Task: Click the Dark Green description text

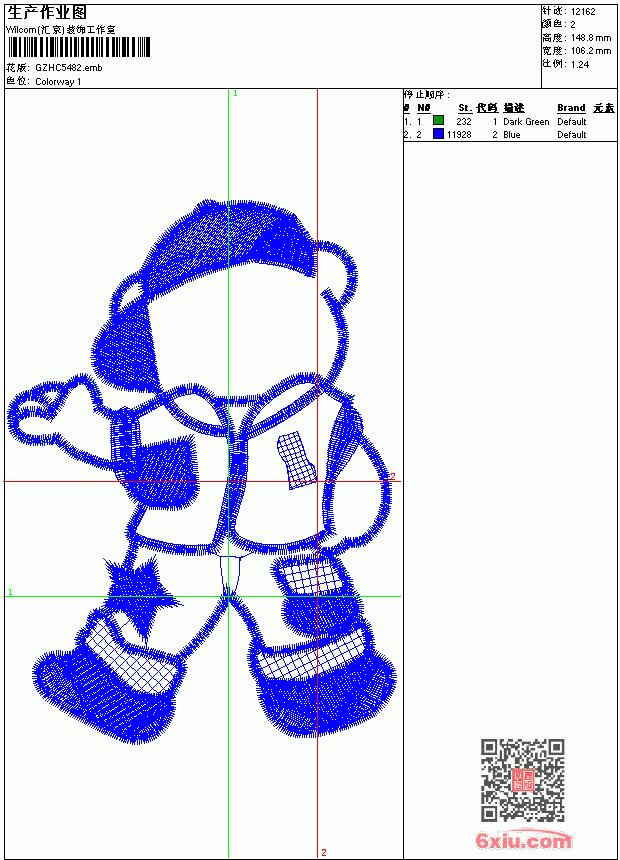Action: 526,122
